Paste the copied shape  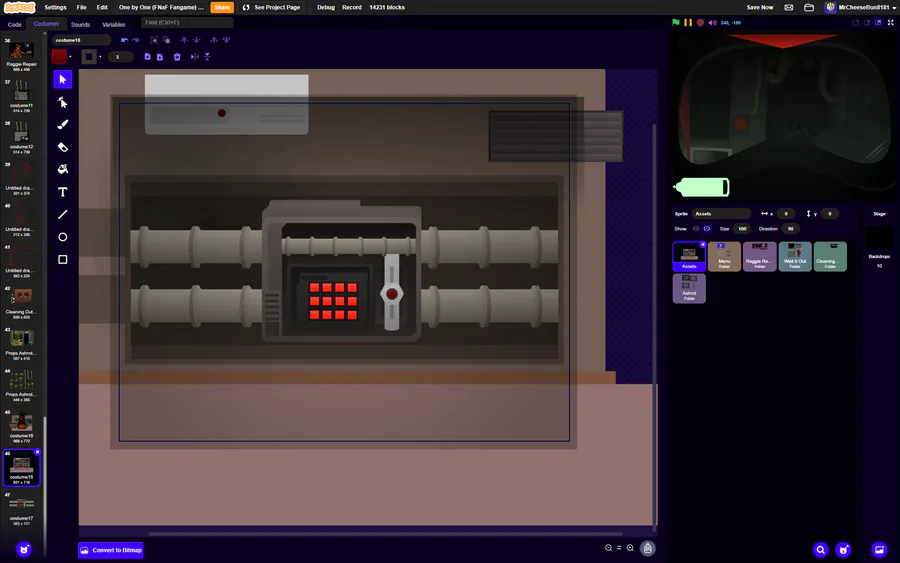pyautogui.click(x=160, y=57)
